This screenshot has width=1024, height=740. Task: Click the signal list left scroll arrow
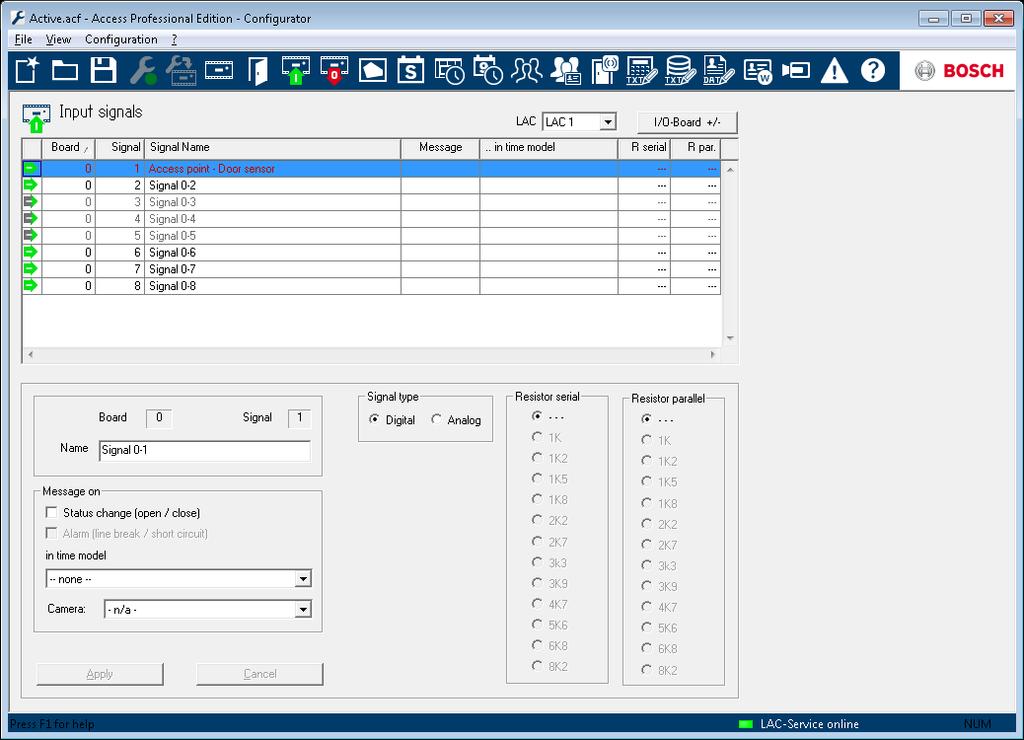30,355
